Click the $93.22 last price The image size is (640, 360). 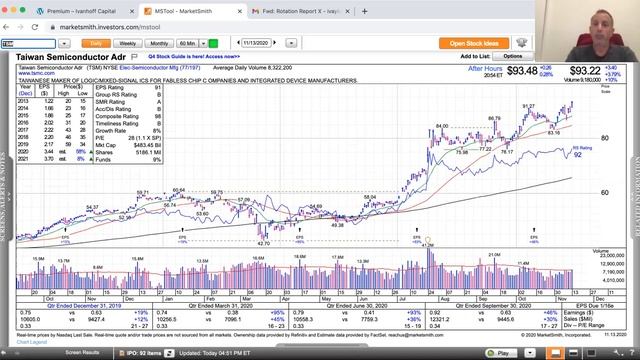pyautogui.click(x=585, y=71)
